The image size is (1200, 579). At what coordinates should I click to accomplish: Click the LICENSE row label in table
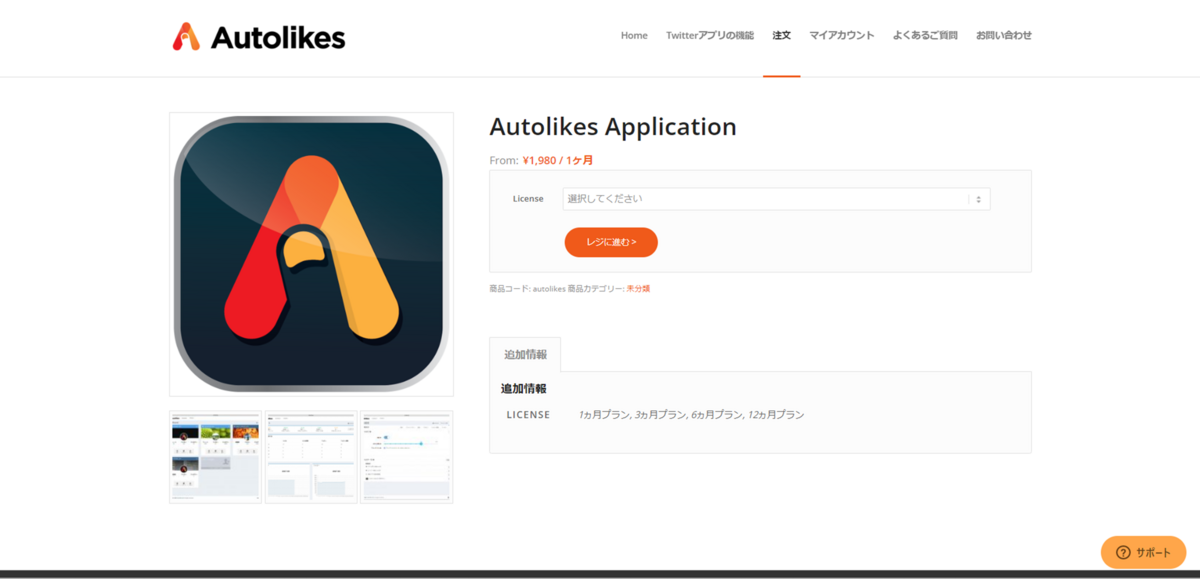528,415
